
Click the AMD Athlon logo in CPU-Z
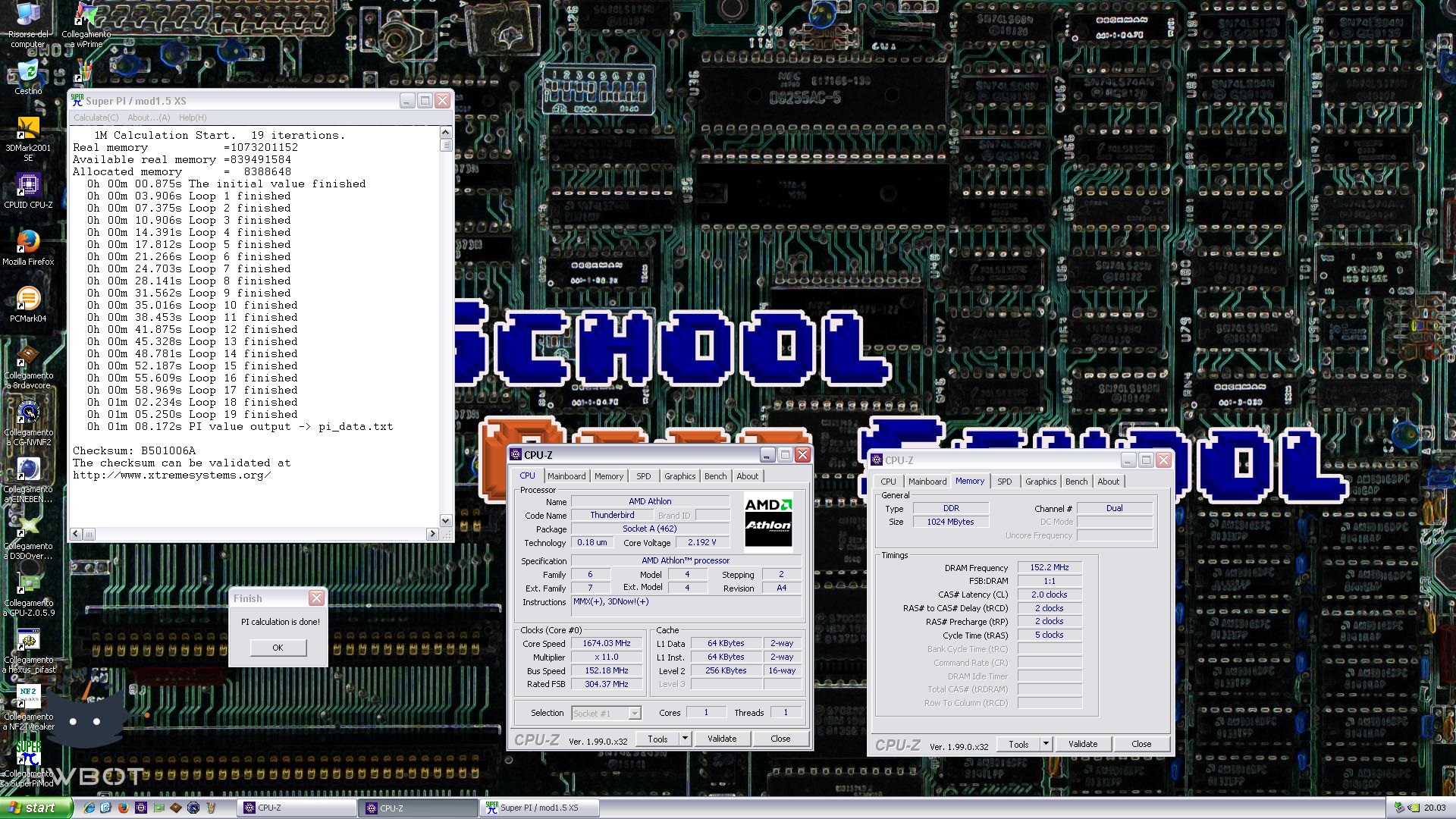[768, 521]
